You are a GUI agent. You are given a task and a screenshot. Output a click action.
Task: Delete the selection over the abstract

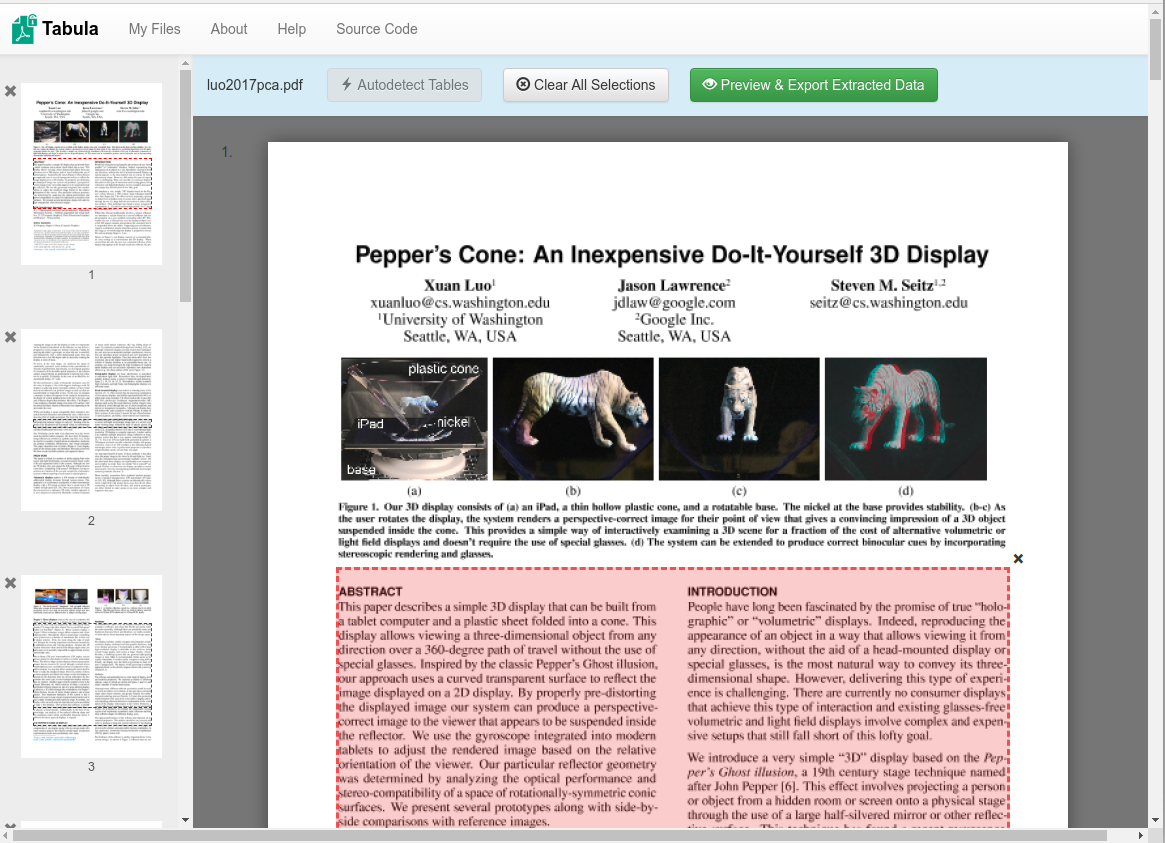1018,559
